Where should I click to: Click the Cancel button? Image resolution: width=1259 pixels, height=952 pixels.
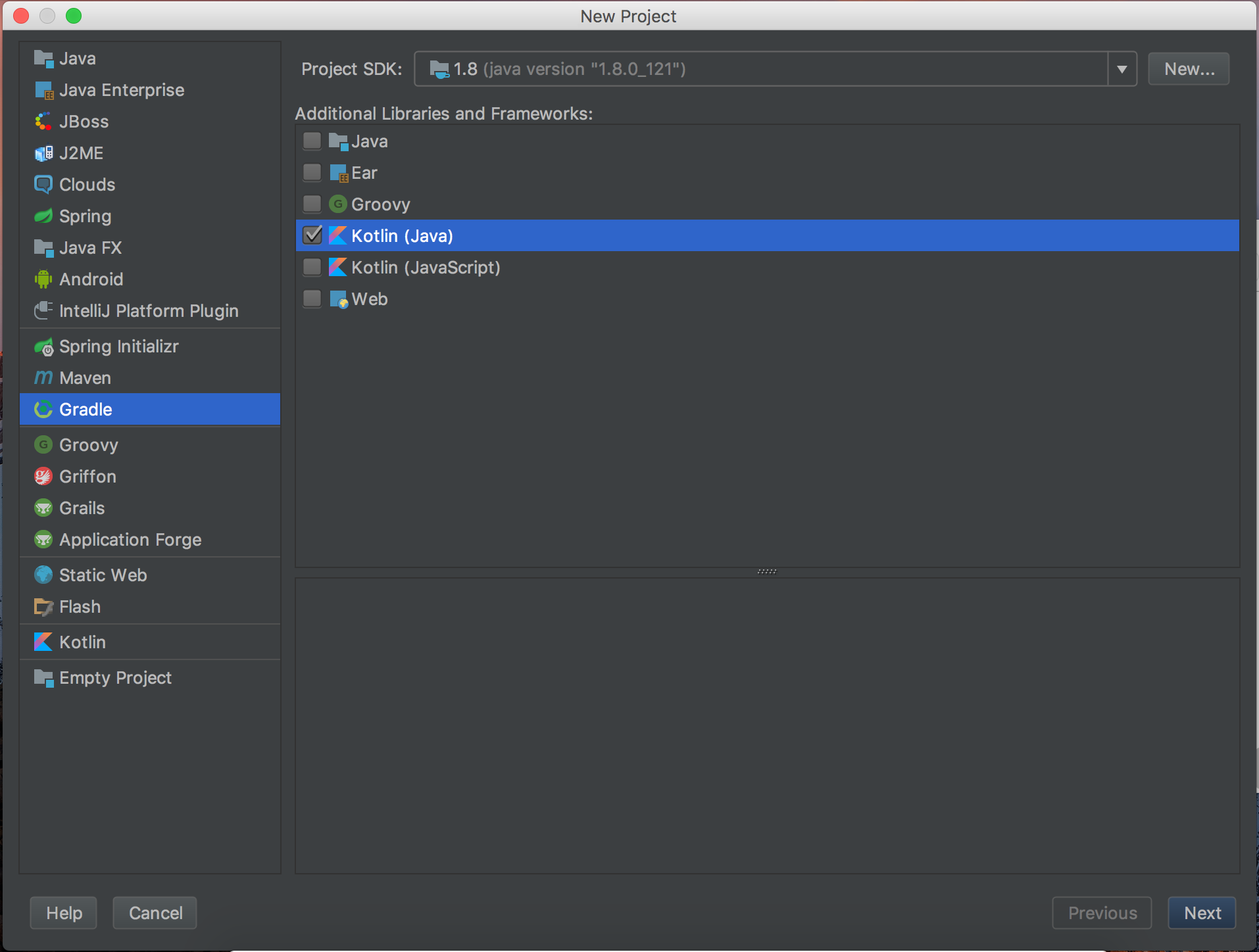[x=155, y=913]
